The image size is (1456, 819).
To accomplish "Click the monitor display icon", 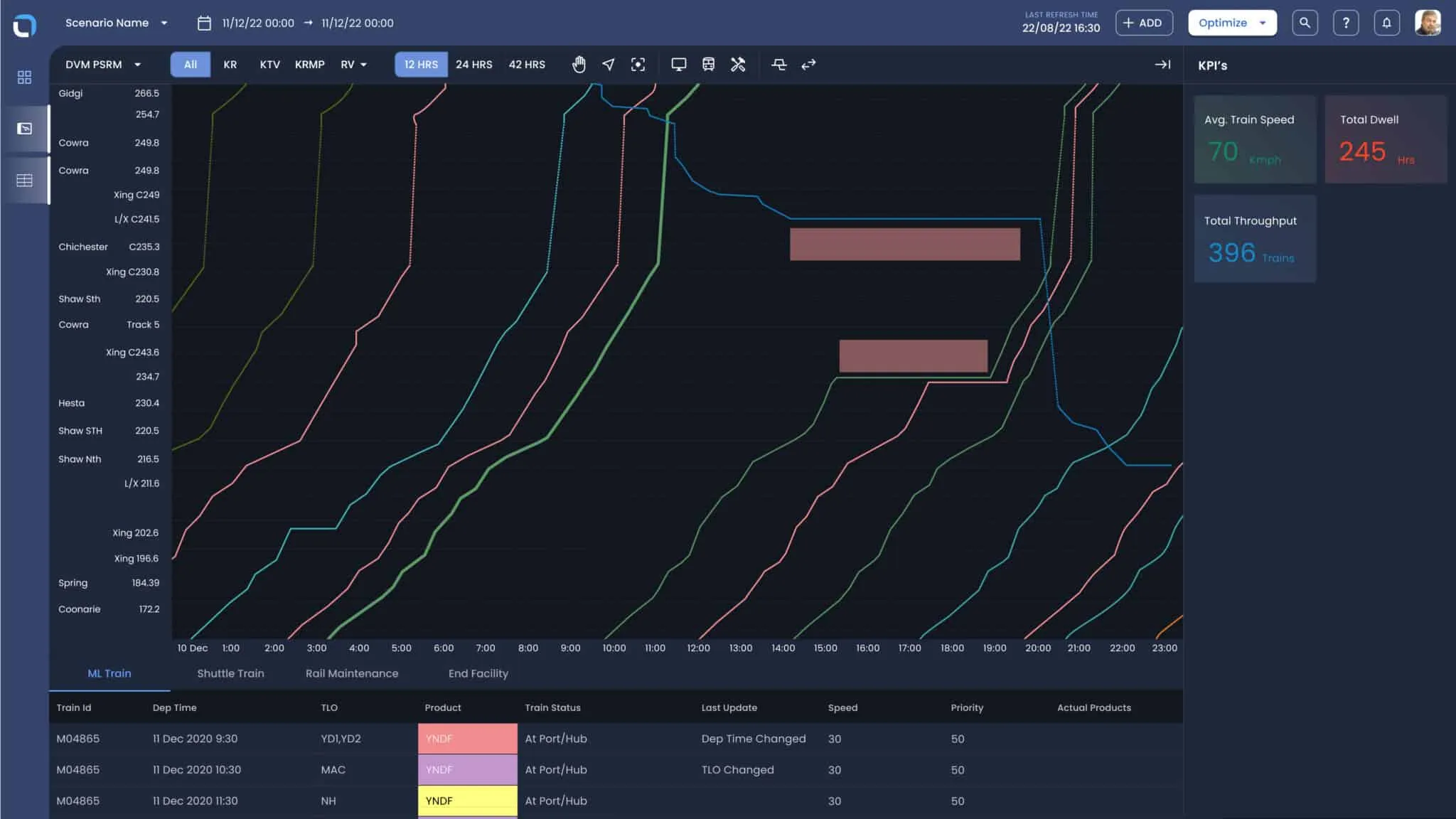I will pyautogui.click(x=678, y=65).
